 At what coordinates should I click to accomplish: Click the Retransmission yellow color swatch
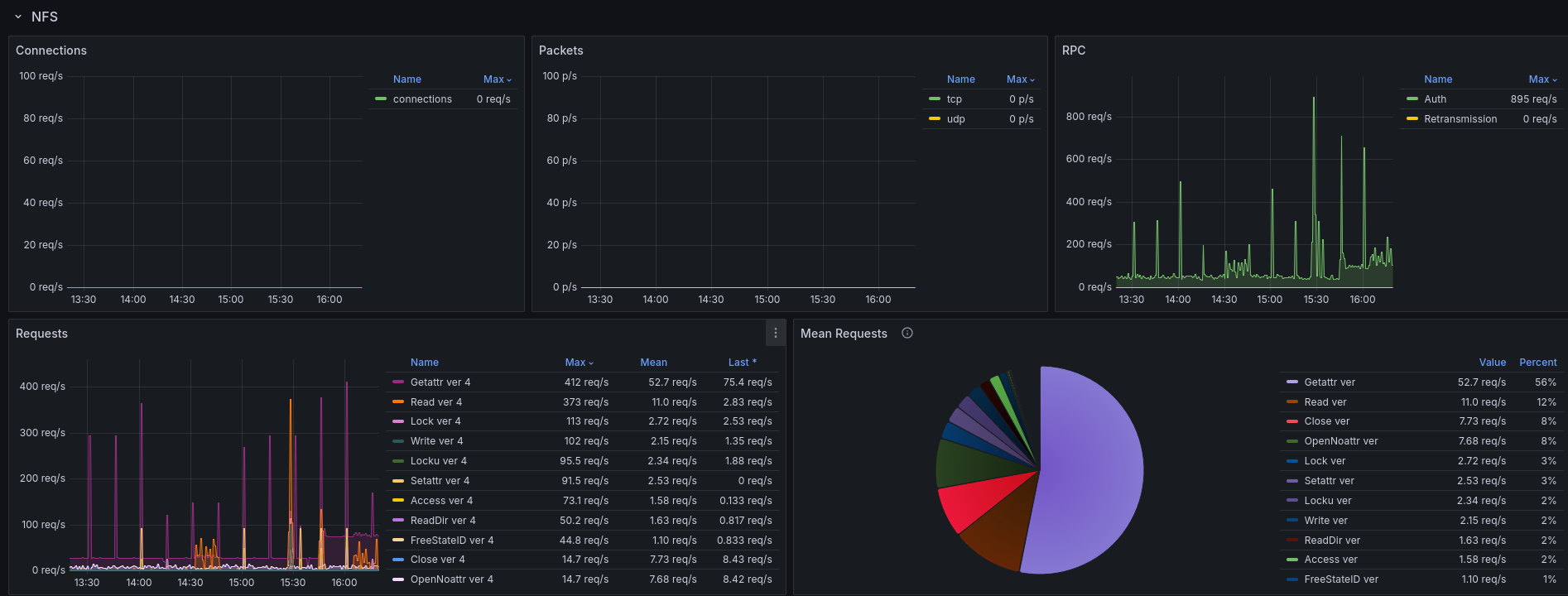[1412, 119]
